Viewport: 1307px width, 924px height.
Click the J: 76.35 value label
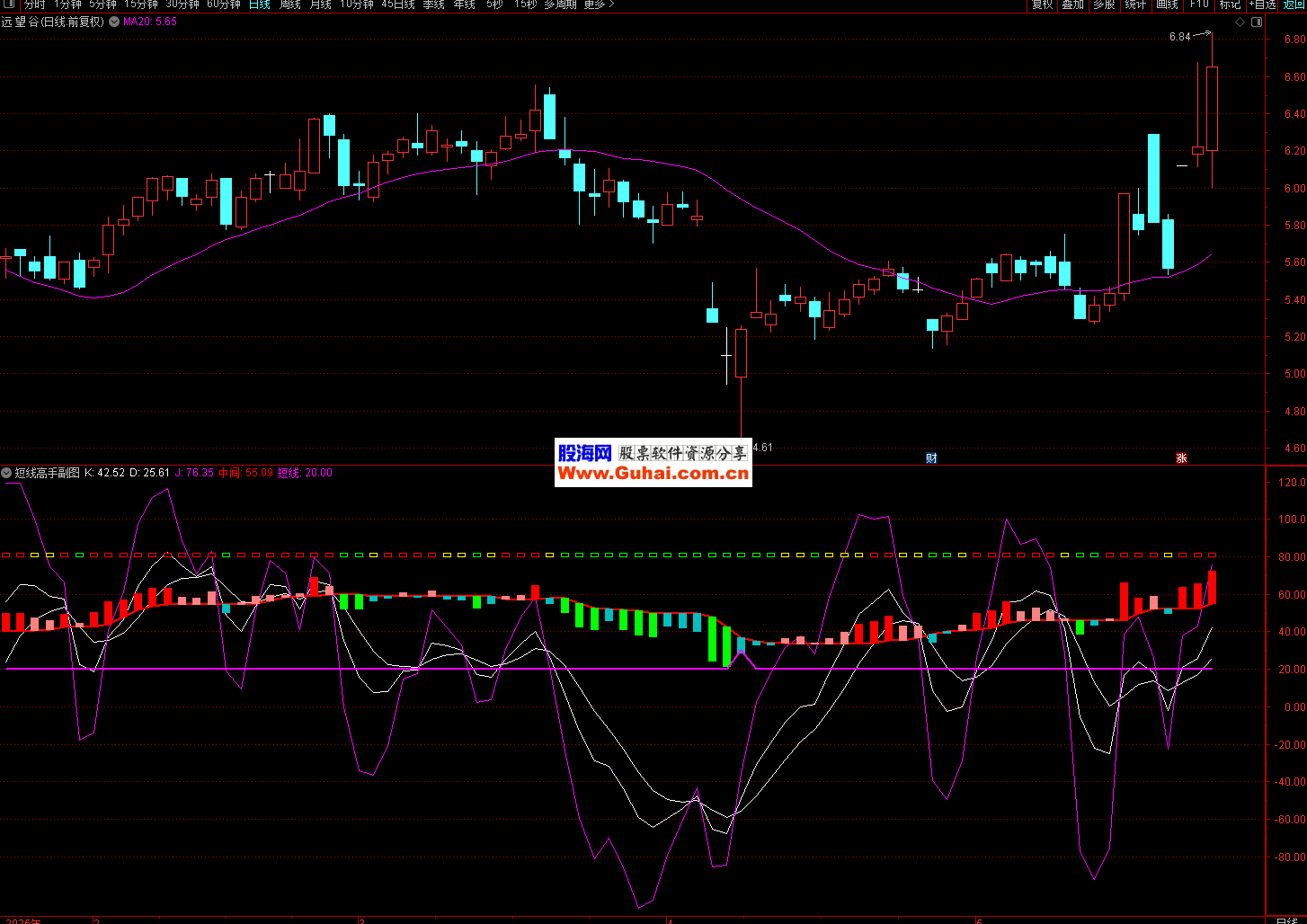coord(194,473)
